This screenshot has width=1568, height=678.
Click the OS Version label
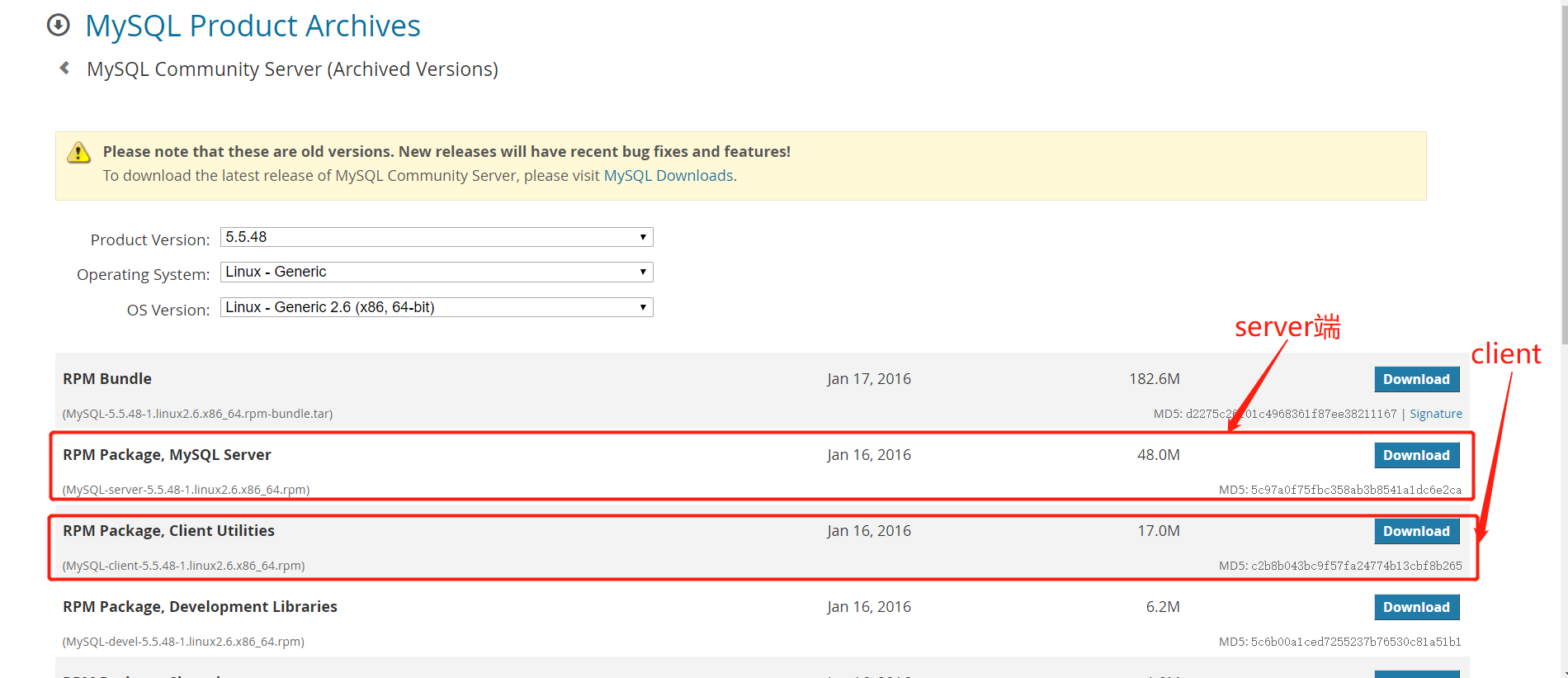click(x=168, y=310)
